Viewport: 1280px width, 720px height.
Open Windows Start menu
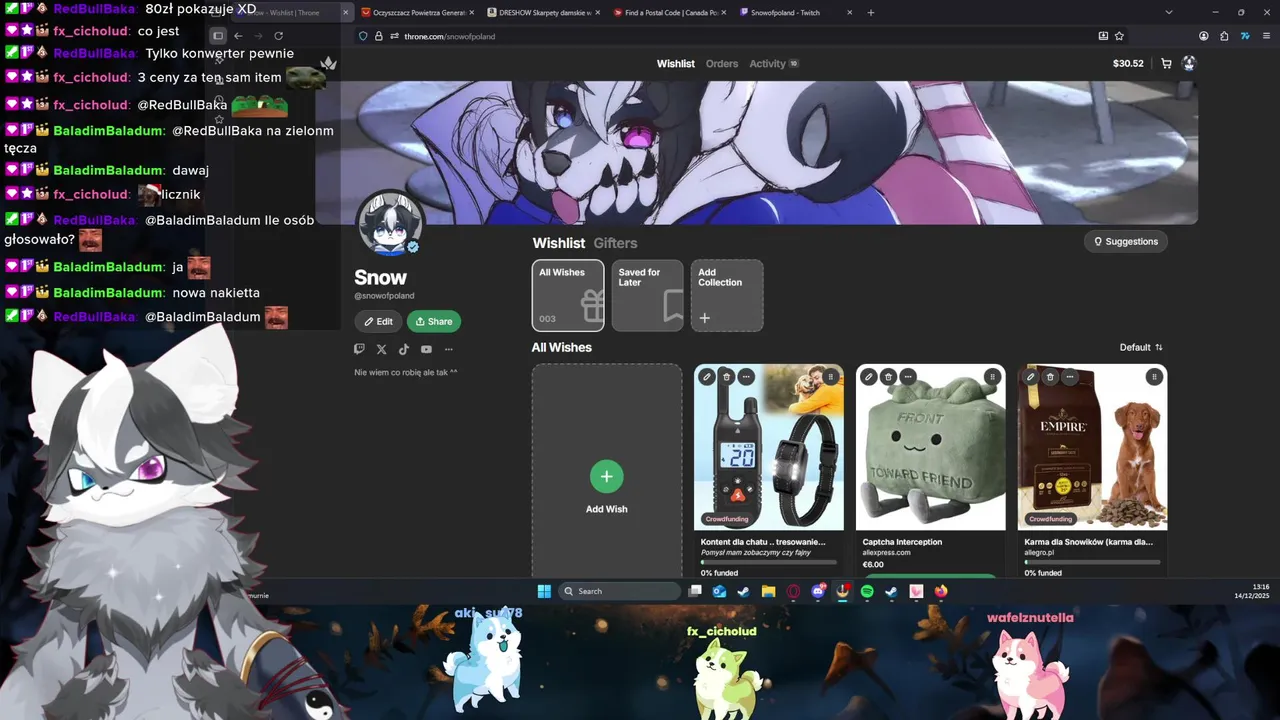point(544,591)
